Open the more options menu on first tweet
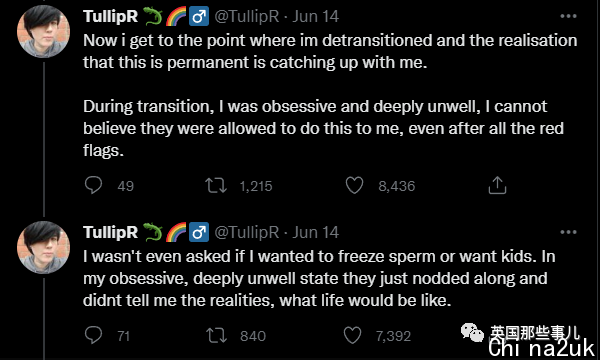 [x=568, y=16]
